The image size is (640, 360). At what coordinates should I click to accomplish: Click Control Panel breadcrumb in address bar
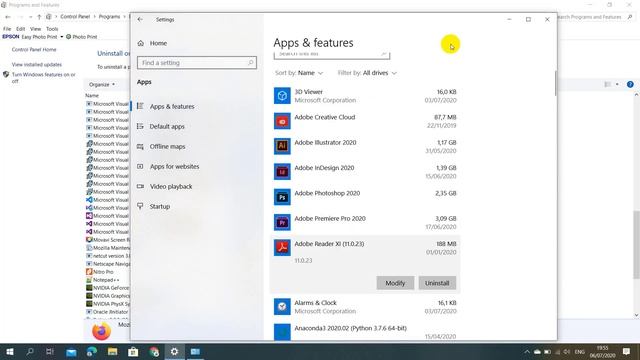tap(75, 17)
